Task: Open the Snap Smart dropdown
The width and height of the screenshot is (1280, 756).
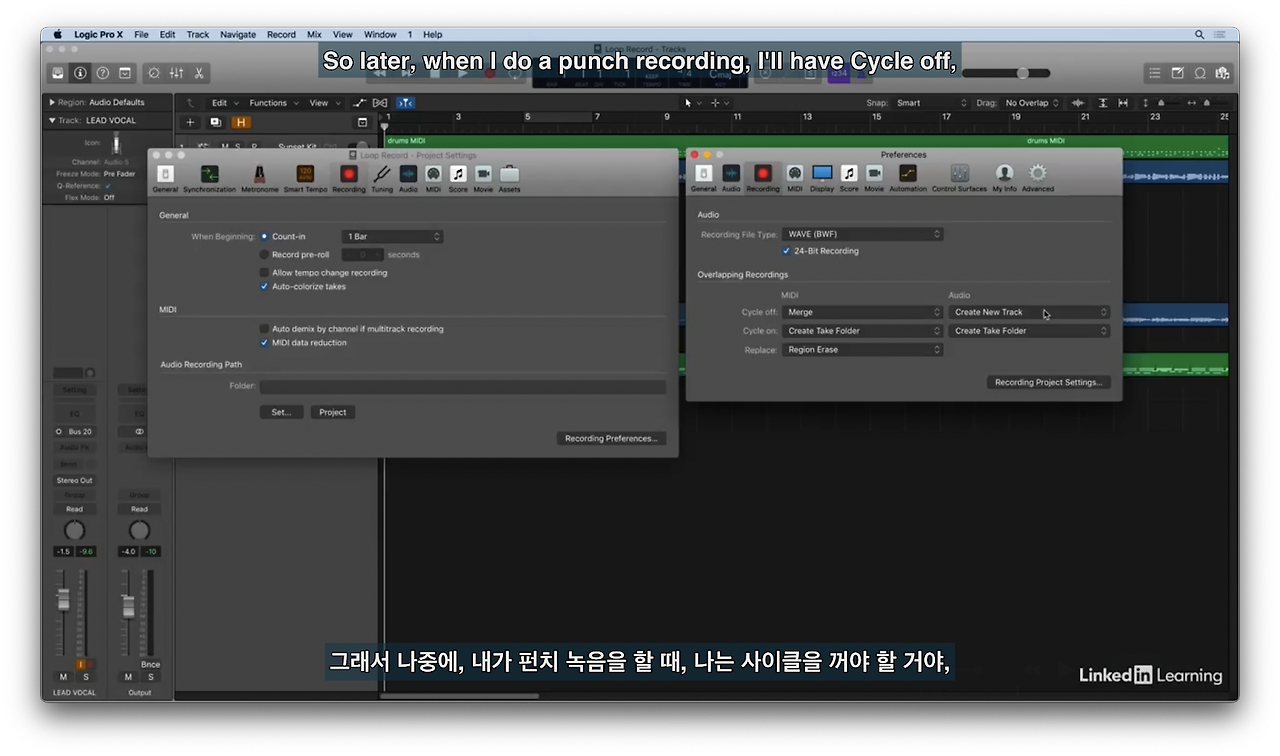Action: (x=931, y=103)
